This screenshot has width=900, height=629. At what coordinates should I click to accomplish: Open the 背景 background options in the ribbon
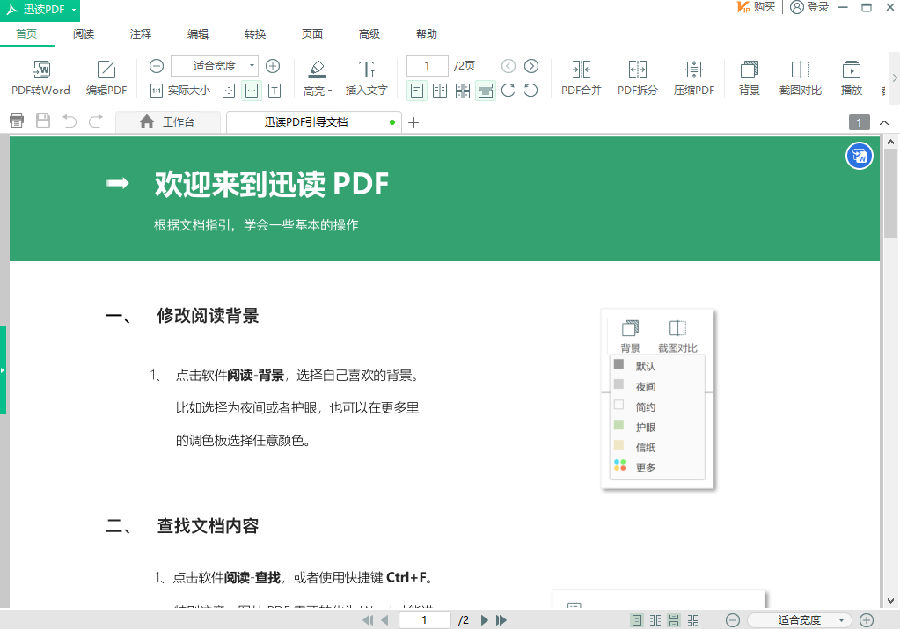tap(749, 79)
